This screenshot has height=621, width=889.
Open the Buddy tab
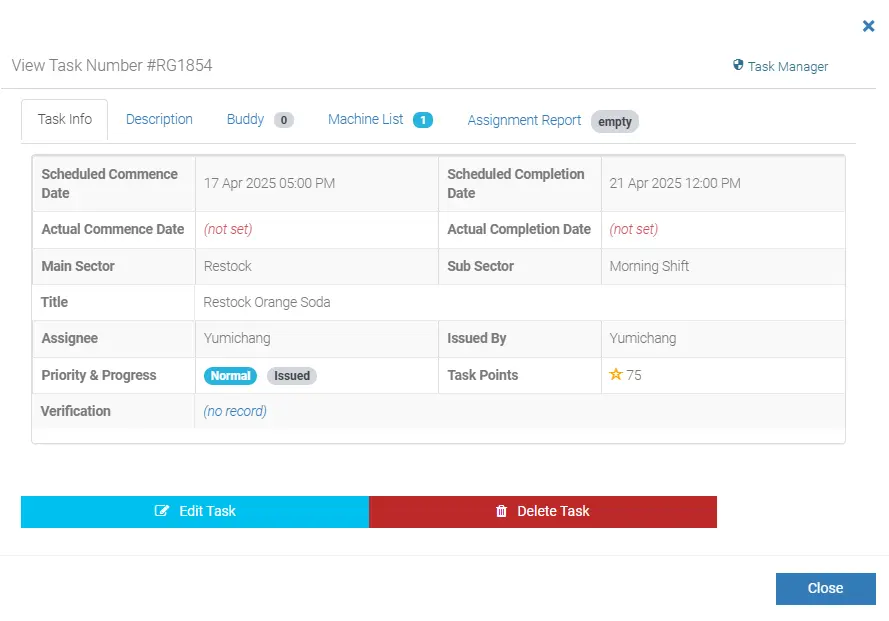243,119
